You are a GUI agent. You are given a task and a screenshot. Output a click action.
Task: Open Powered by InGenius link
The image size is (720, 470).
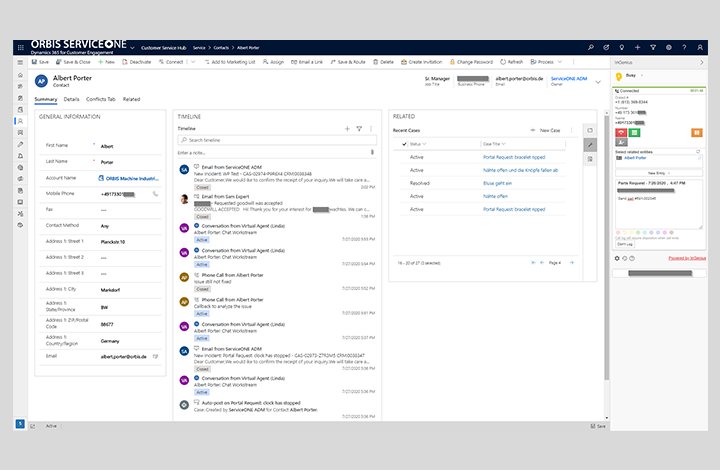tap(687, 258)
